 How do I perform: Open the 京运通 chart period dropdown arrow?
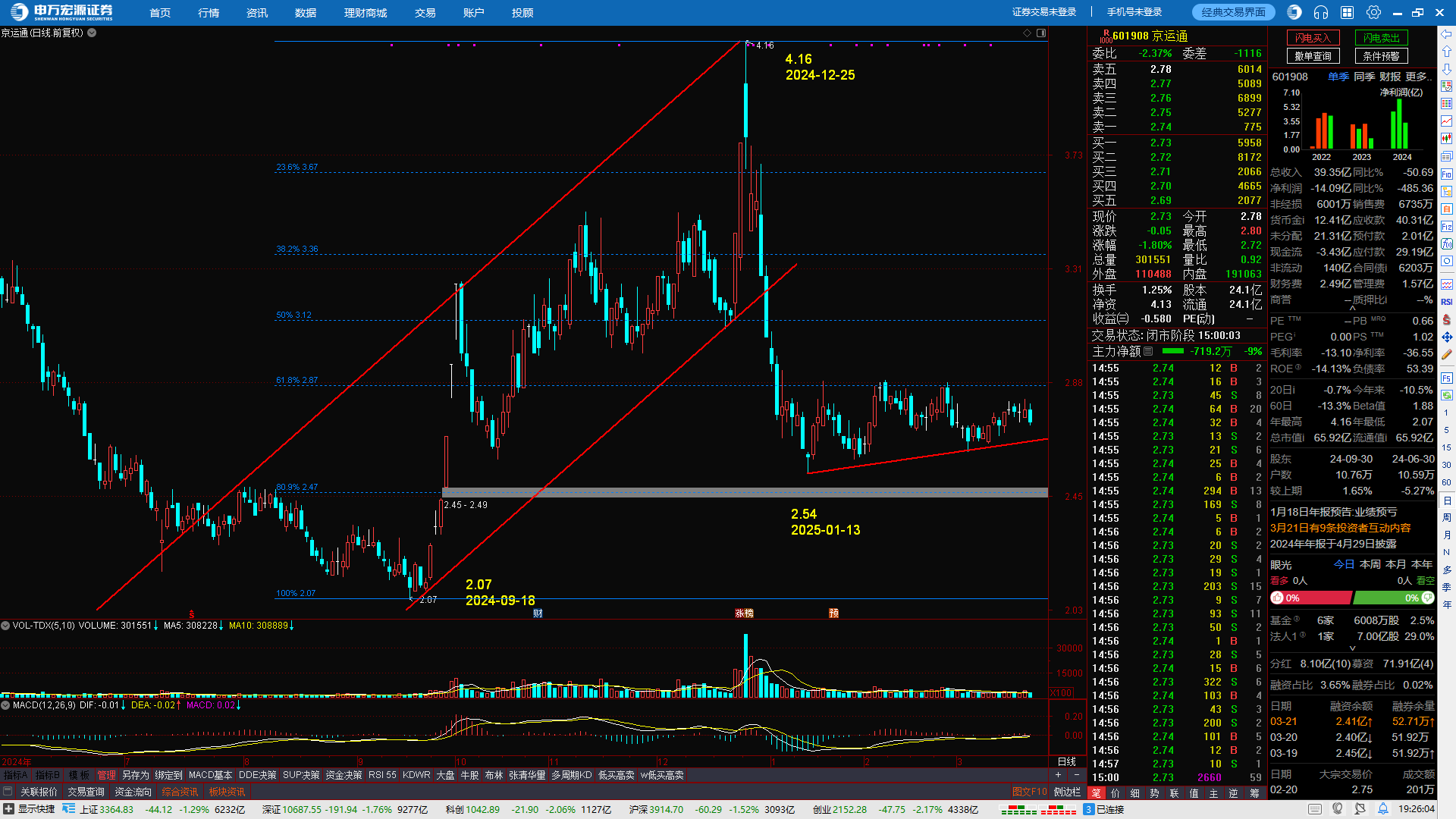pyautogui.click(x=92, y=33)
